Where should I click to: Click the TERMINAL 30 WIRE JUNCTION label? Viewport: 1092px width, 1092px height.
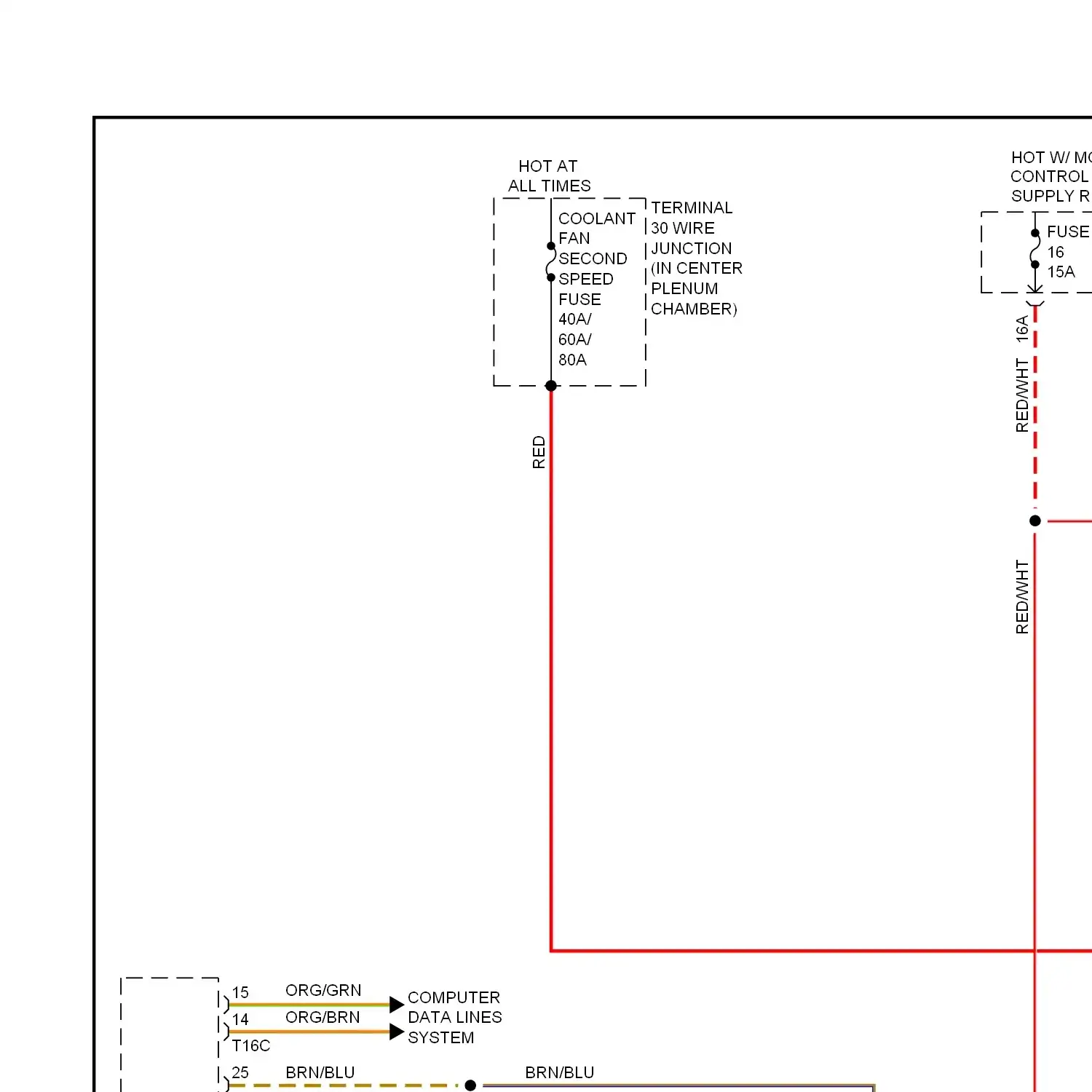[x=696, y=258]
